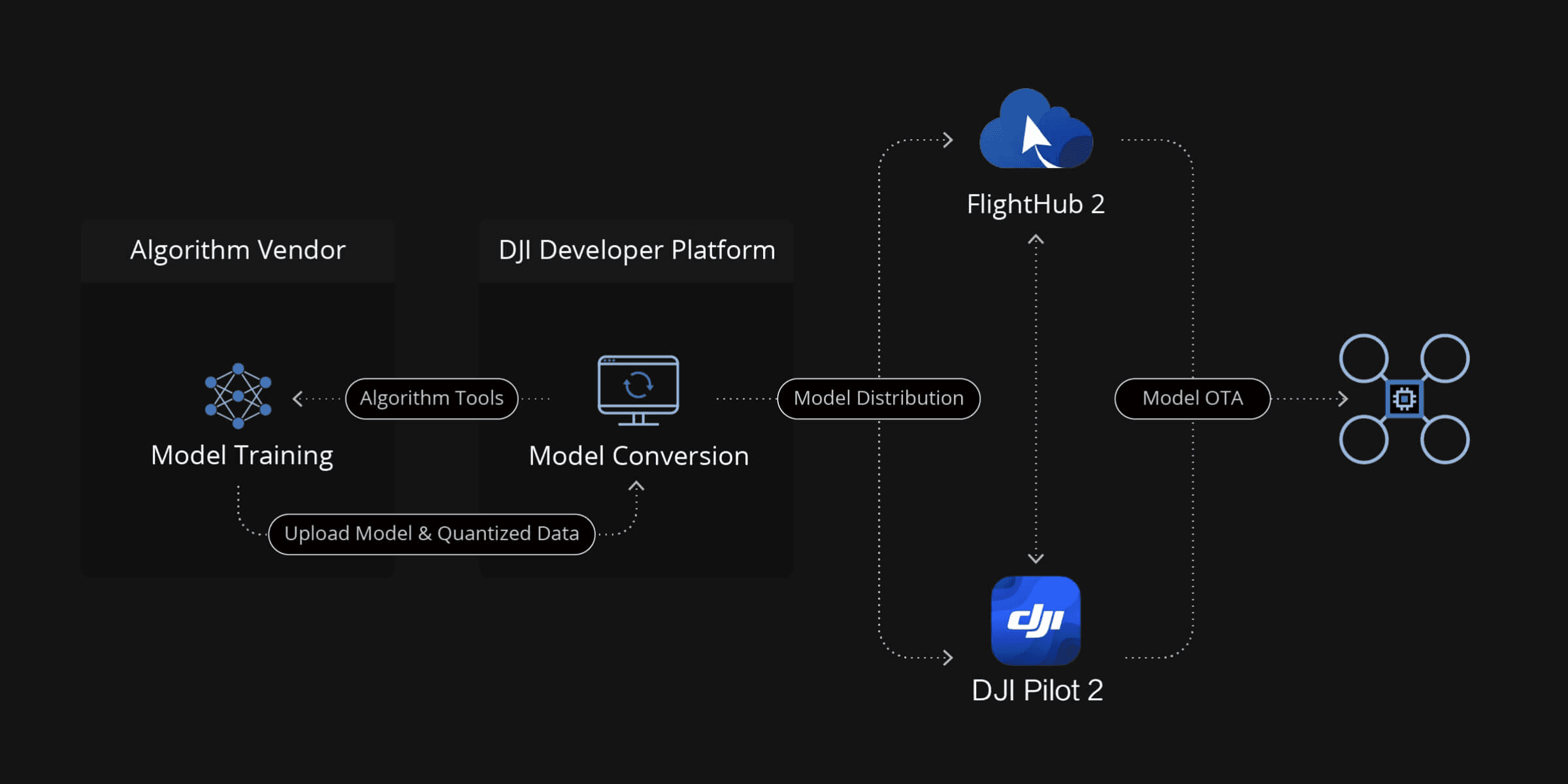Click the DJI Pilot 2 text label

click(x=1037, y=691)
